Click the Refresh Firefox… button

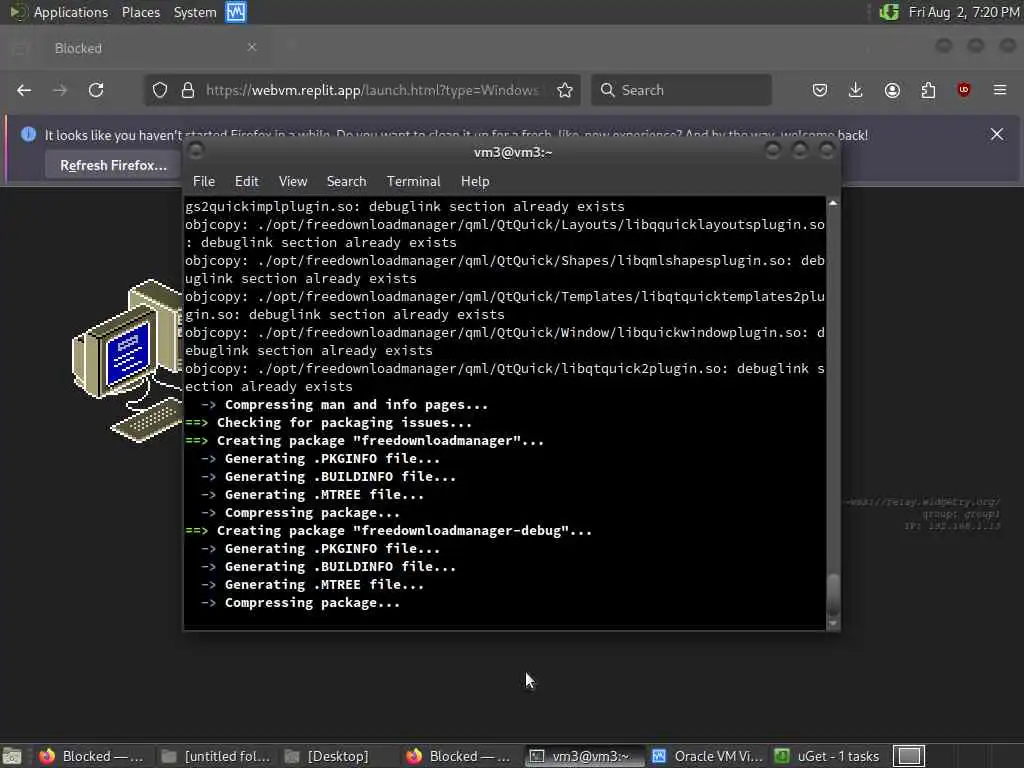tap(113, 165)
